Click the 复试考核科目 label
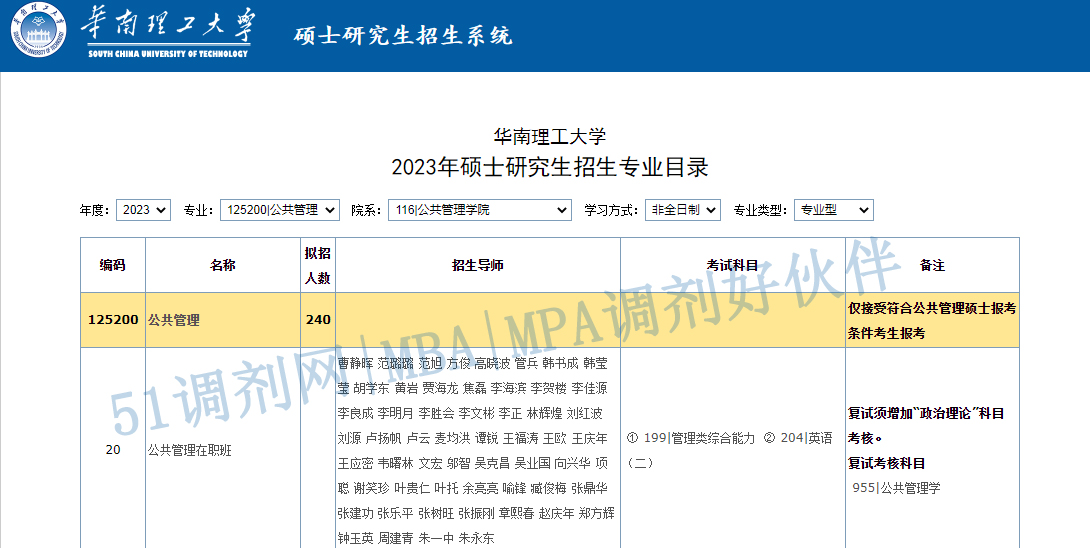Screen dimensions: 1090x548 click(x=886, y=463)
